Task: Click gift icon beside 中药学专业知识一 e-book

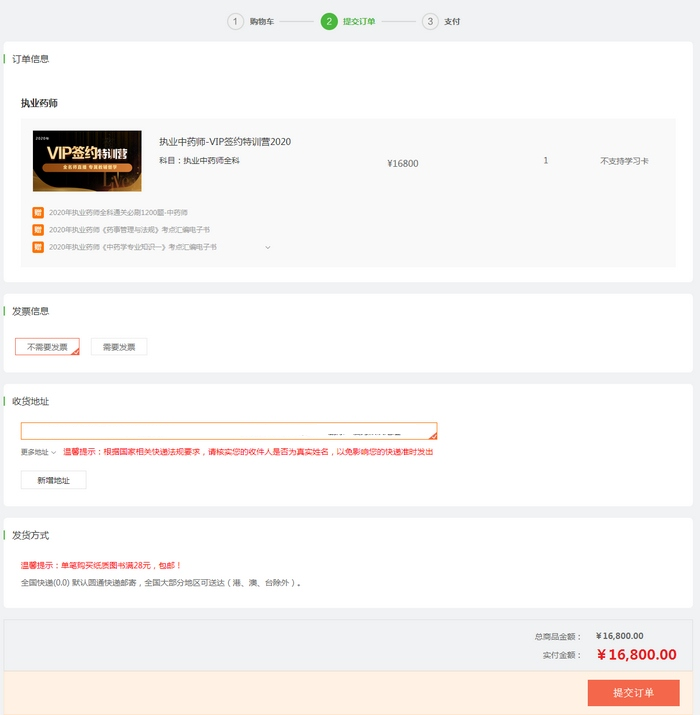Action: 38,247
